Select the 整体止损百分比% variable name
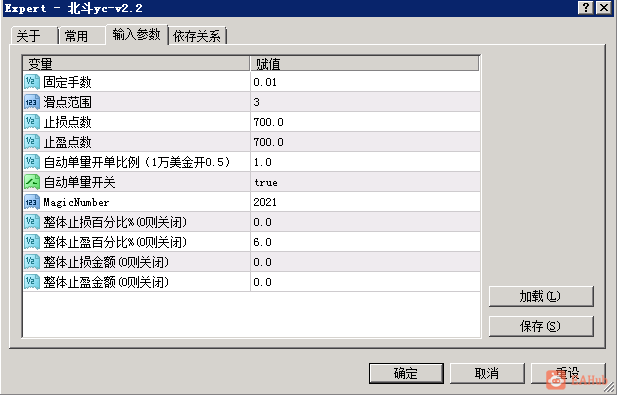This screenshot has width=617, height=395. point(115,222)
